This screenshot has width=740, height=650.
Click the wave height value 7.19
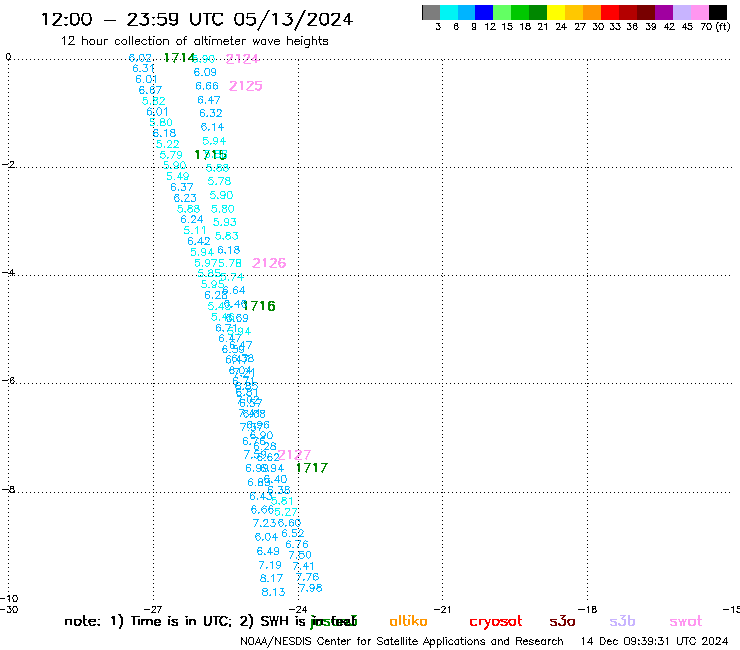[270, 565]
